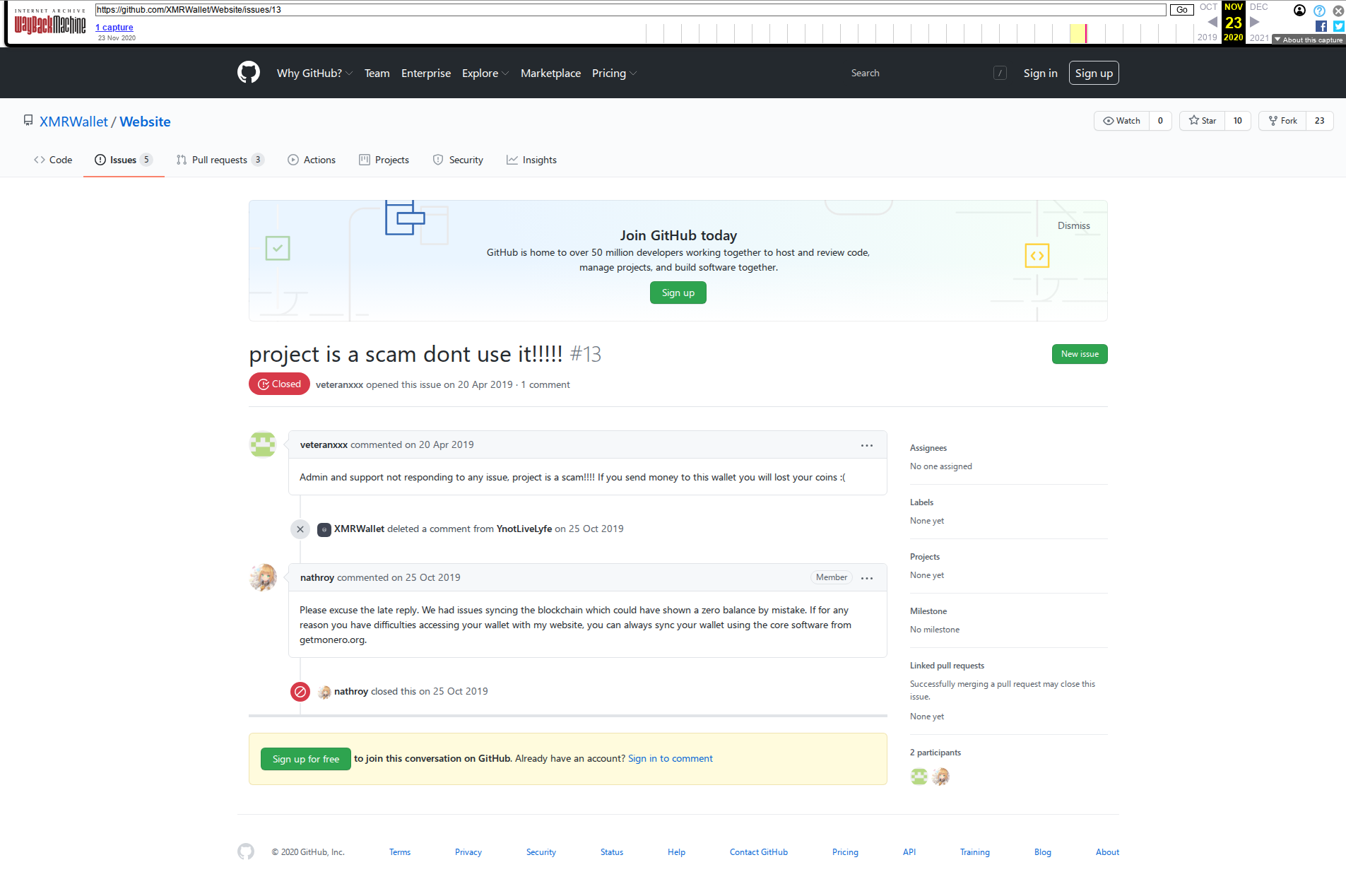The height and width of the screenshot is (896, 1346).
Task: Open the three-dot menu on veteranxxx's comment
Action: pyautogui.click(x=867, y=445)
